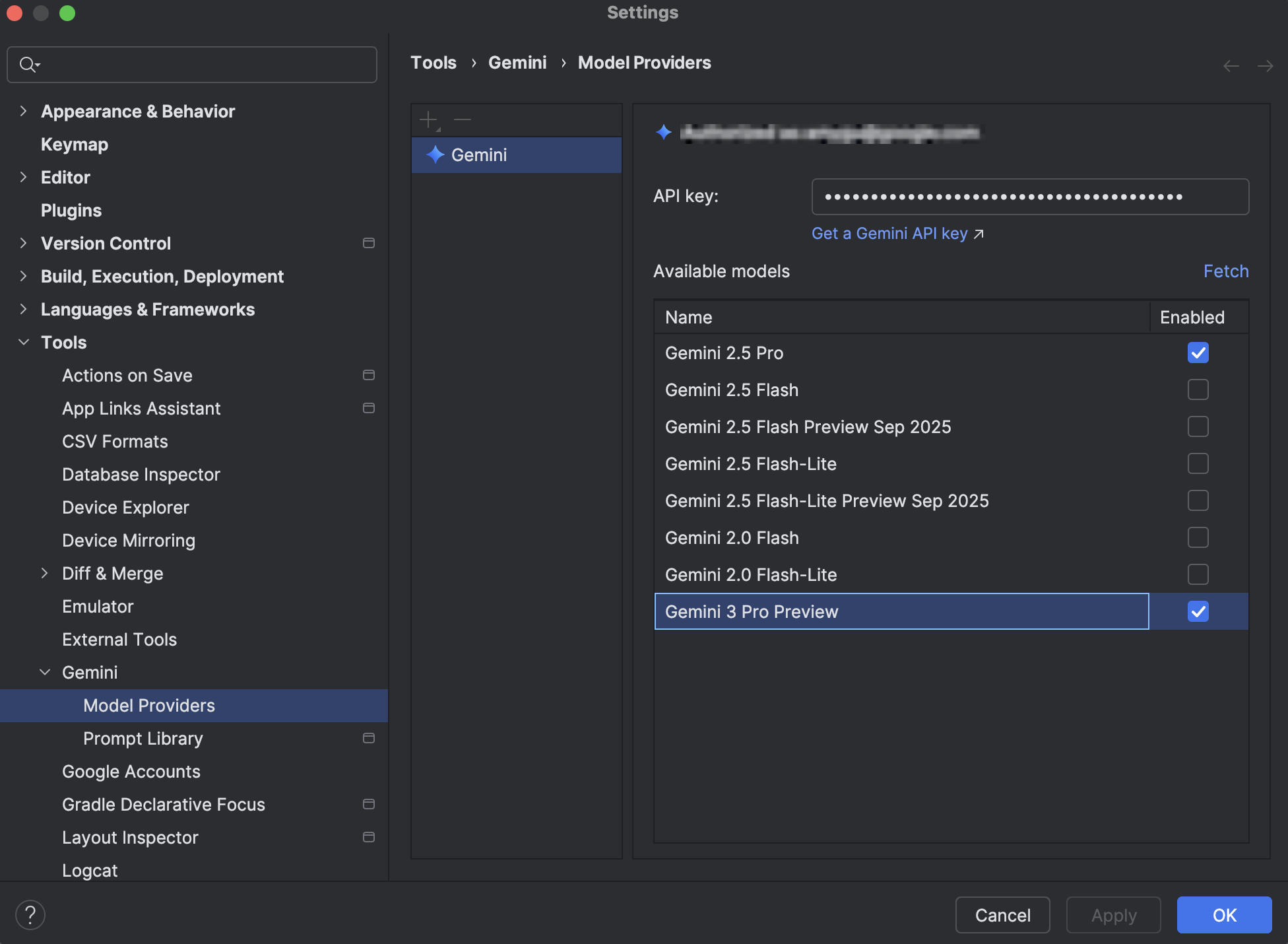
Task: Click the minus icon to remove the provider
Action: pos(463,120)
